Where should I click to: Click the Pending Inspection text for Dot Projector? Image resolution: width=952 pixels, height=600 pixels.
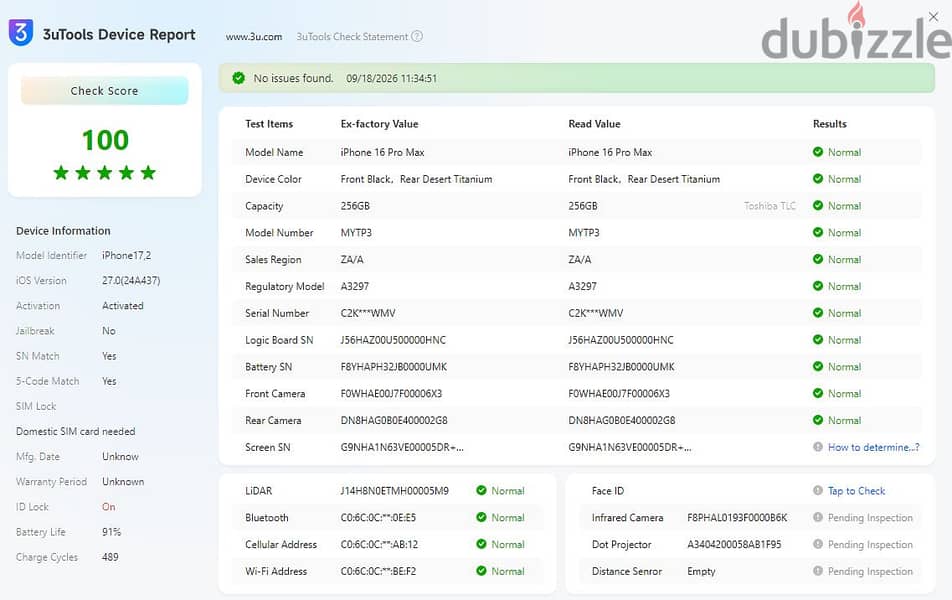[870, 544]
